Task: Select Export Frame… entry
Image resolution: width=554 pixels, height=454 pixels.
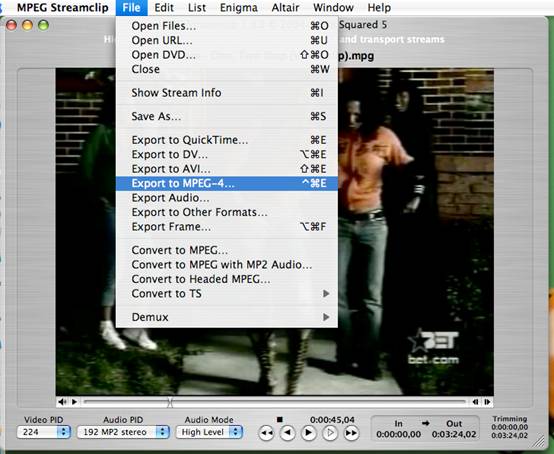Action: point(226,227)
